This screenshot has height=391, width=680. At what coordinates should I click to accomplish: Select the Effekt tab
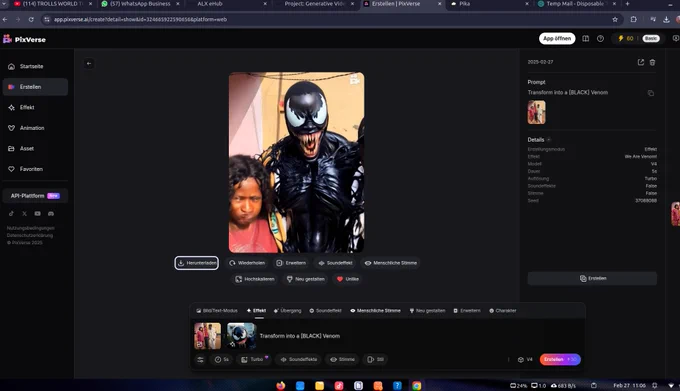tap(256, 311)
